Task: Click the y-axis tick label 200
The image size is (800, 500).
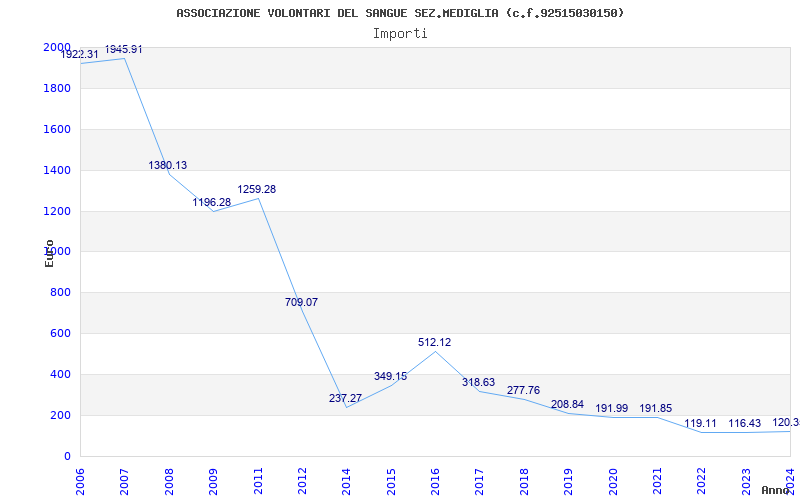Action: tap(61, 415)
